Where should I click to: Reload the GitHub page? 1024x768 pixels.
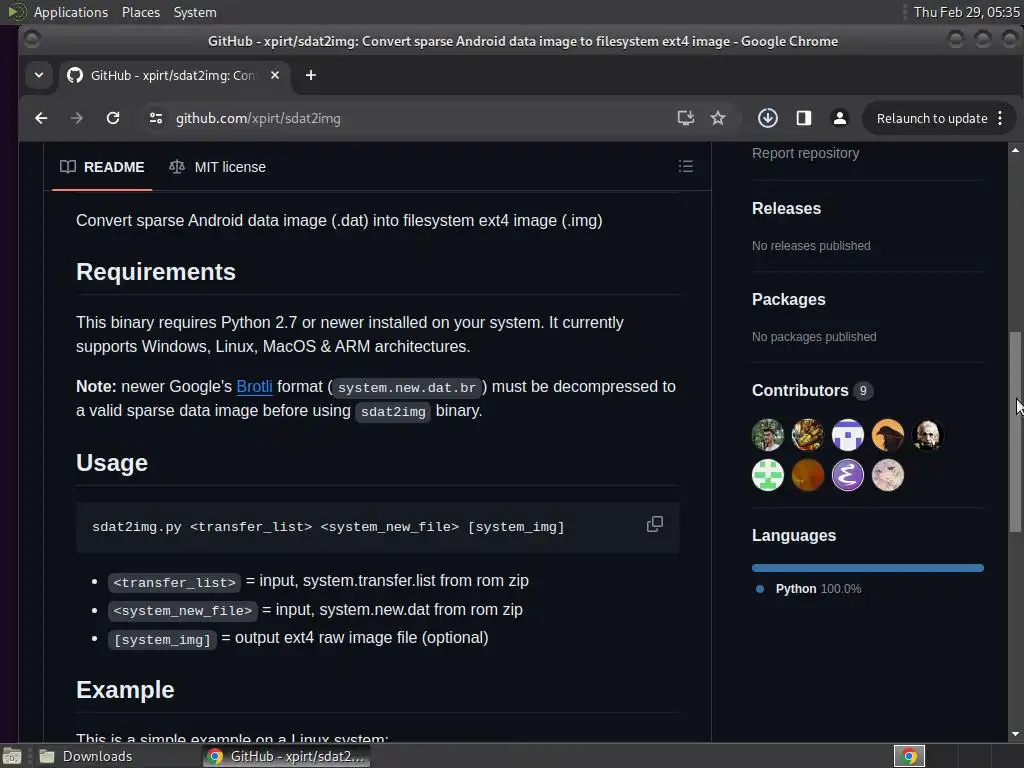[113, 118]
